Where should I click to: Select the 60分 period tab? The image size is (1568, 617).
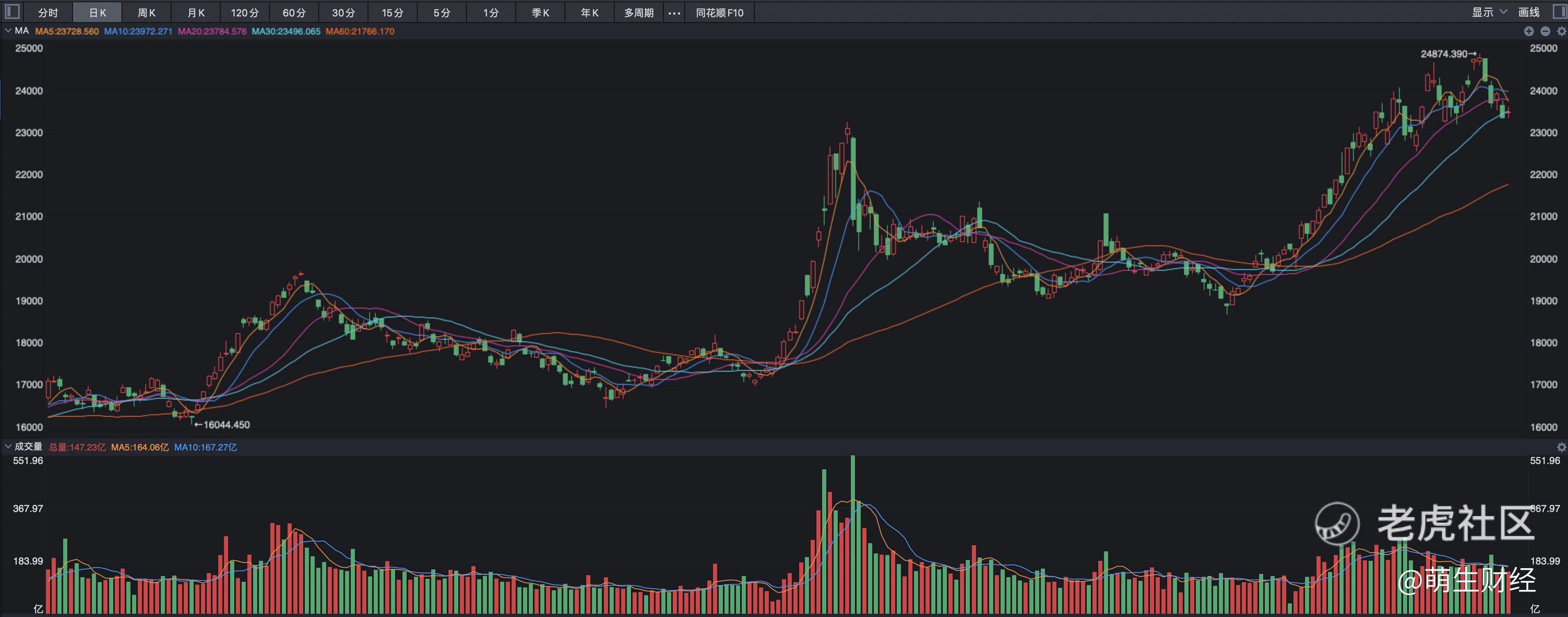coord(294,13)
